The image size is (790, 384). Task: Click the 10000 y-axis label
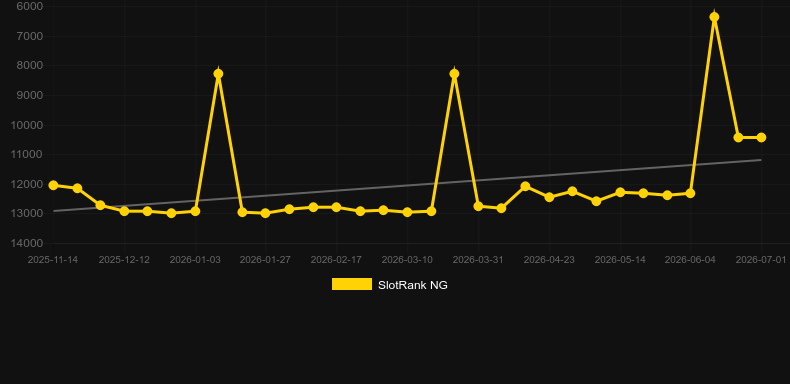click(27, 125)
